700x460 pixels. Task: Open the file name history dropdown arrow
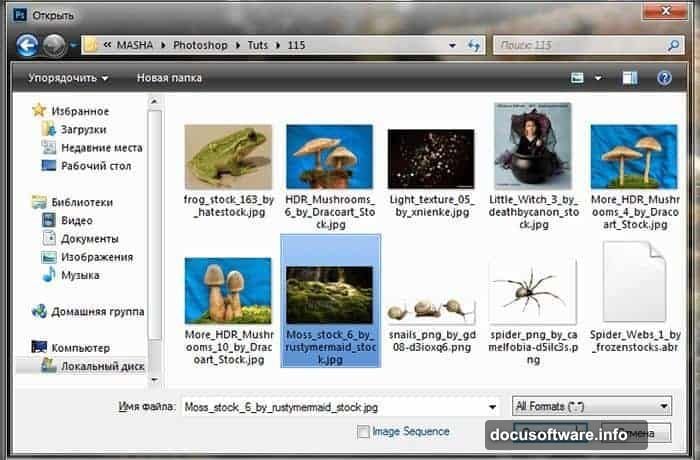490,407
